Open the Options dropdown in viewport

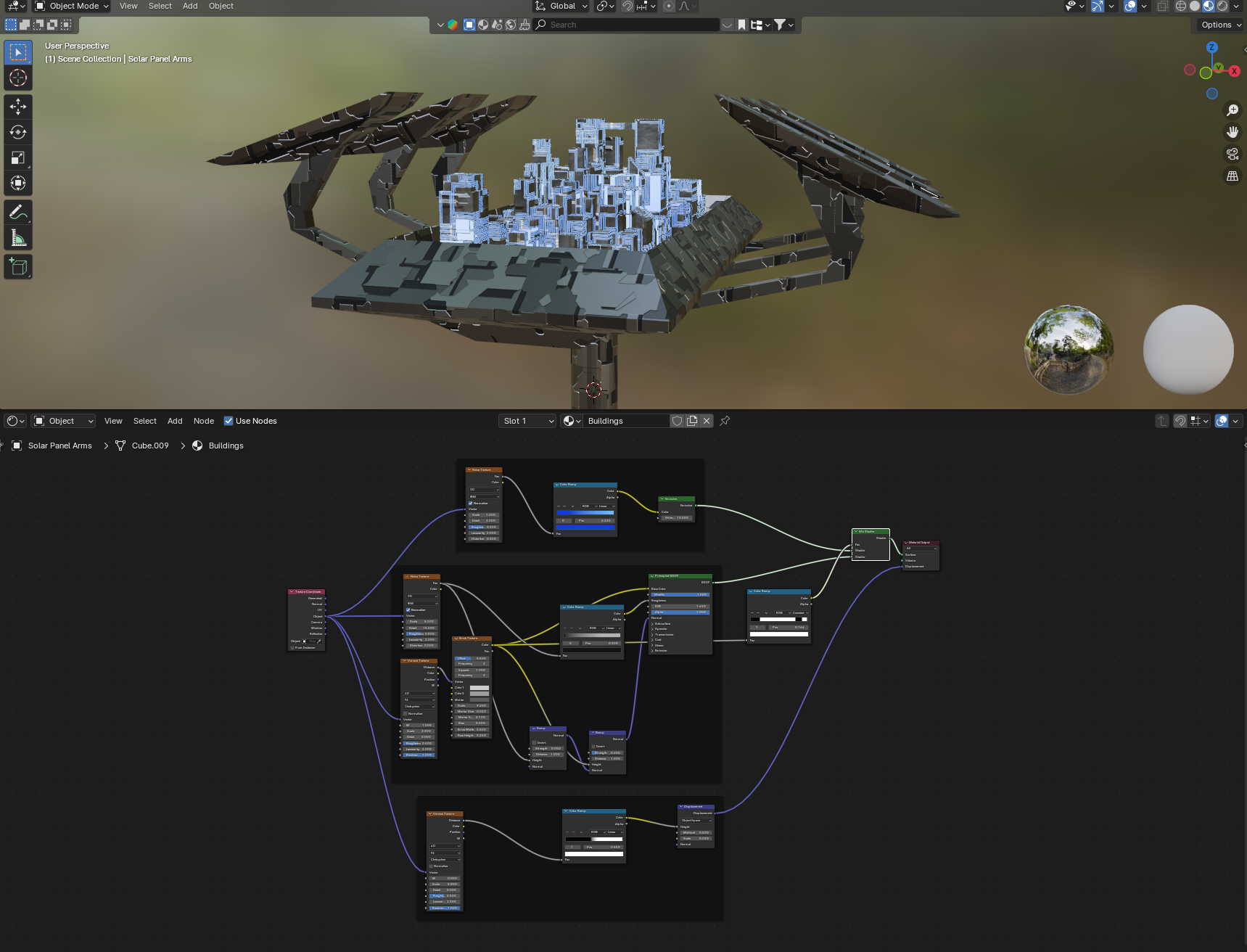pyautogui.click(x=1221, y=25)
